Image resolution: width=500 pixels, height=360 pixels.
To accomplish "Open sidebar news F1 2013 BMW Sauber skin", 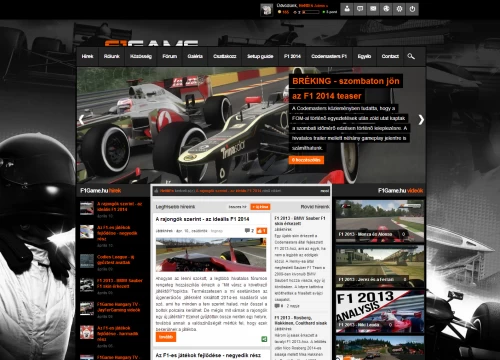I will click(119, 283).
